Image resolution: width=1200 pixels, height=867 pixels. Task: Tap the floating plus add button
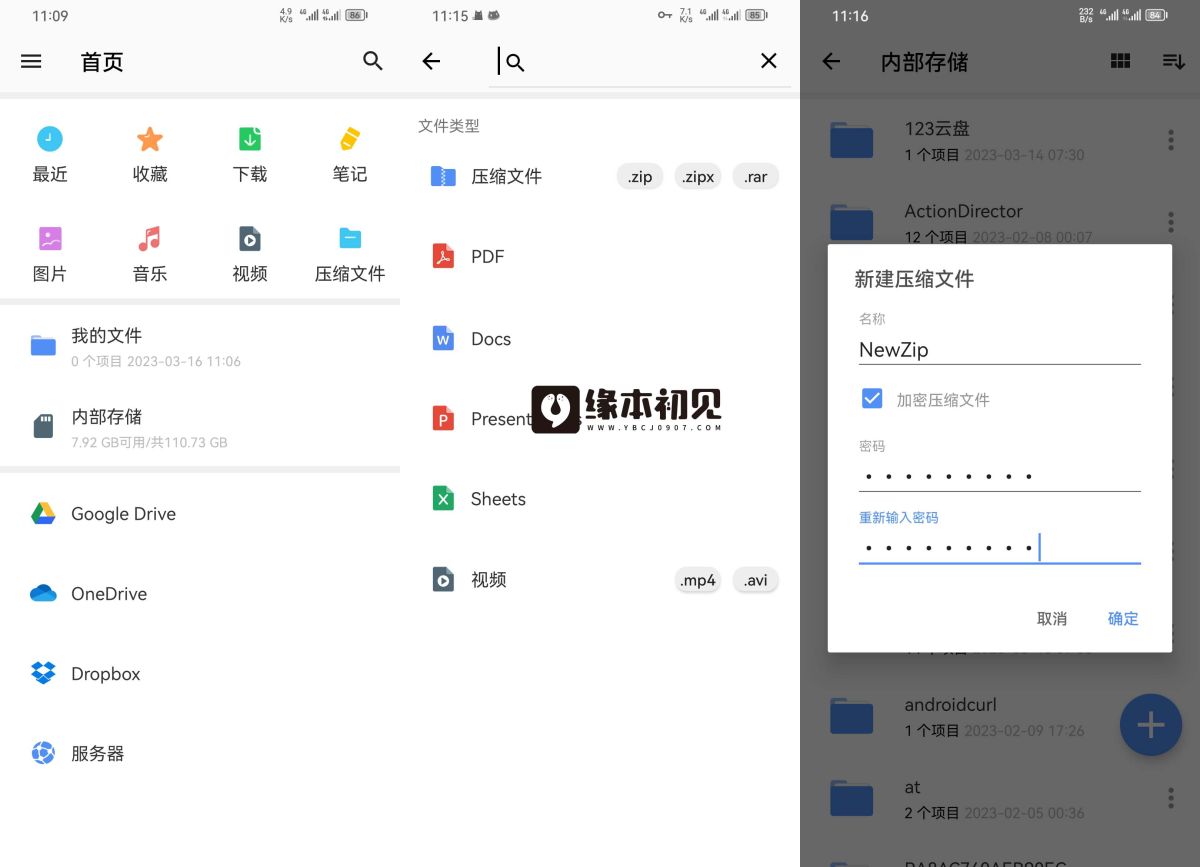[1151, 725]
